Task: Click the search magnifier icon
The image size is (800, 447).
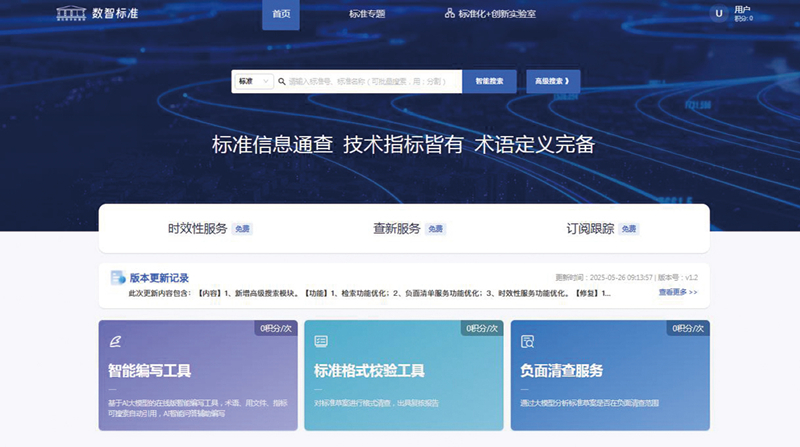Action: click(x=282, y=81)
